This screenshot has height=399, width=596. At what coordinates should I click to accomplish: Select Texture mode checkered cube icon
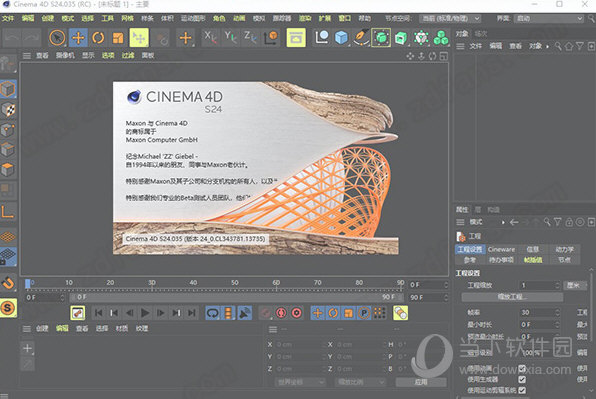coord(8,109)
